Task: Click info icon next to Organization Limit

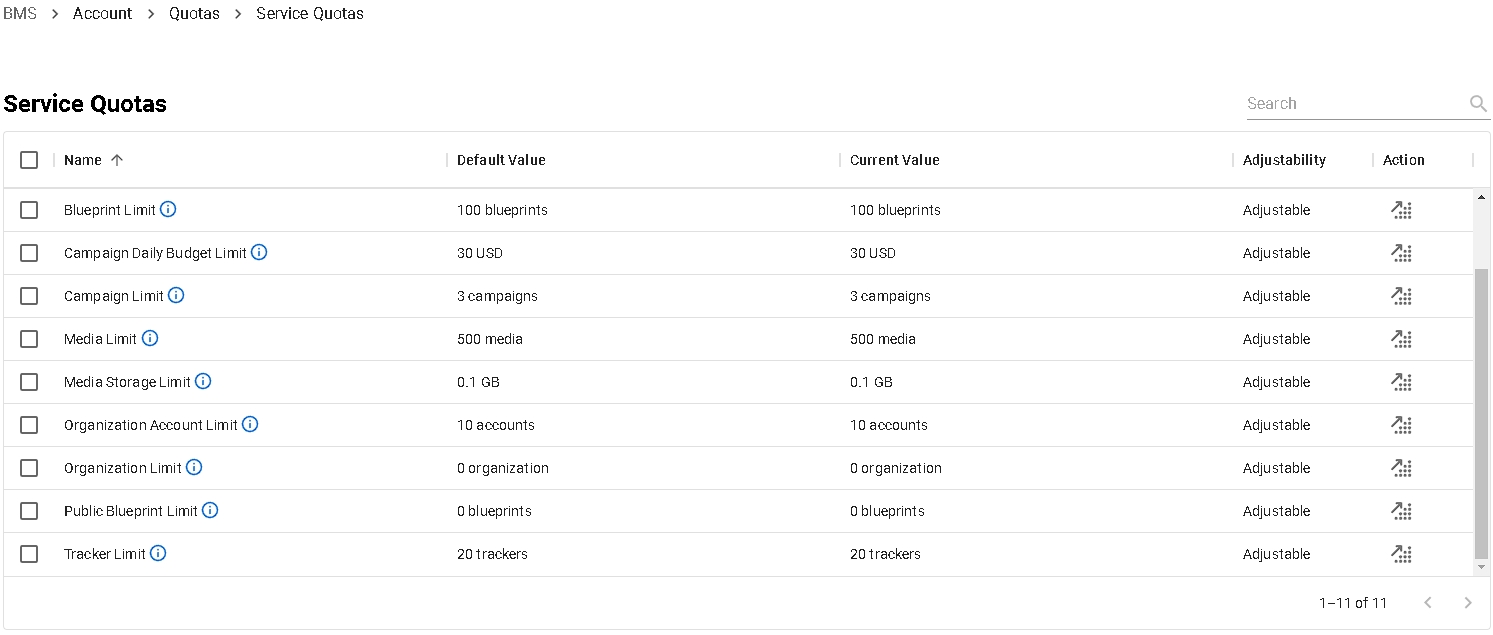Action: point(194,468)
